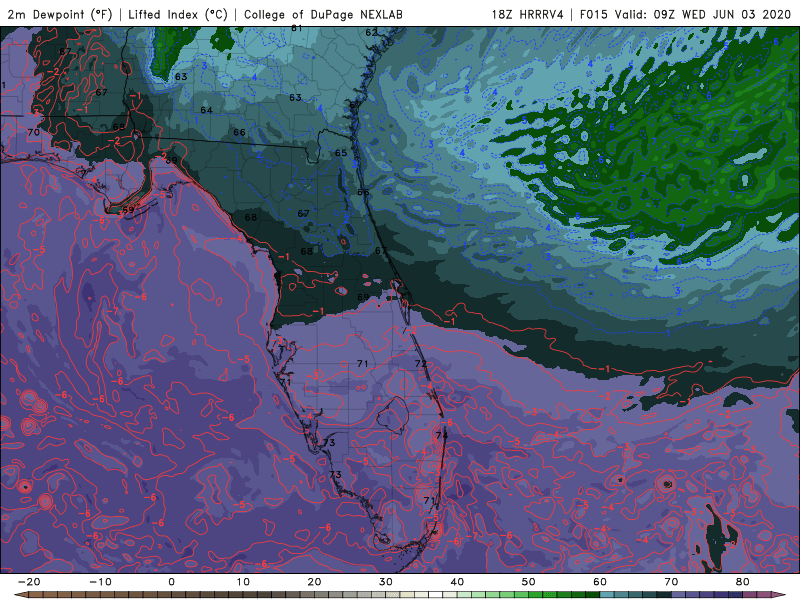Click the dewpoint value 65 on the map
The height and width of the screenshot is (600, 800).
[x=341, y=153]
